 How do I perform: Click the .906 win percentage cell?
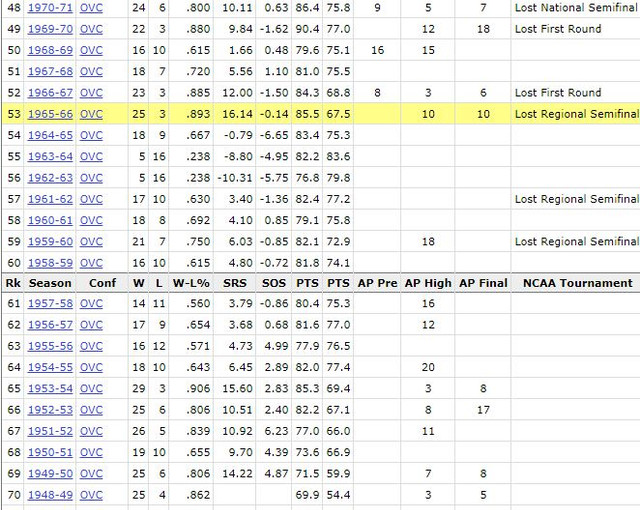tap(198, 388)
